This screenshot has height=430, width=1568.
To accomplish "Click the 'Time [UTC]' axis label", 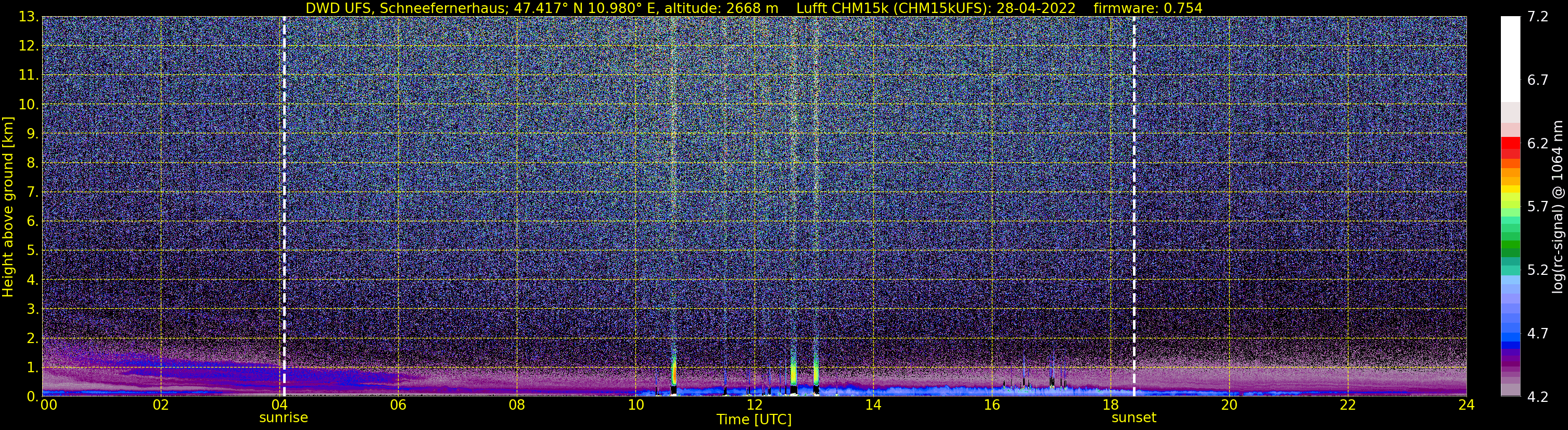I will [754, 419].
